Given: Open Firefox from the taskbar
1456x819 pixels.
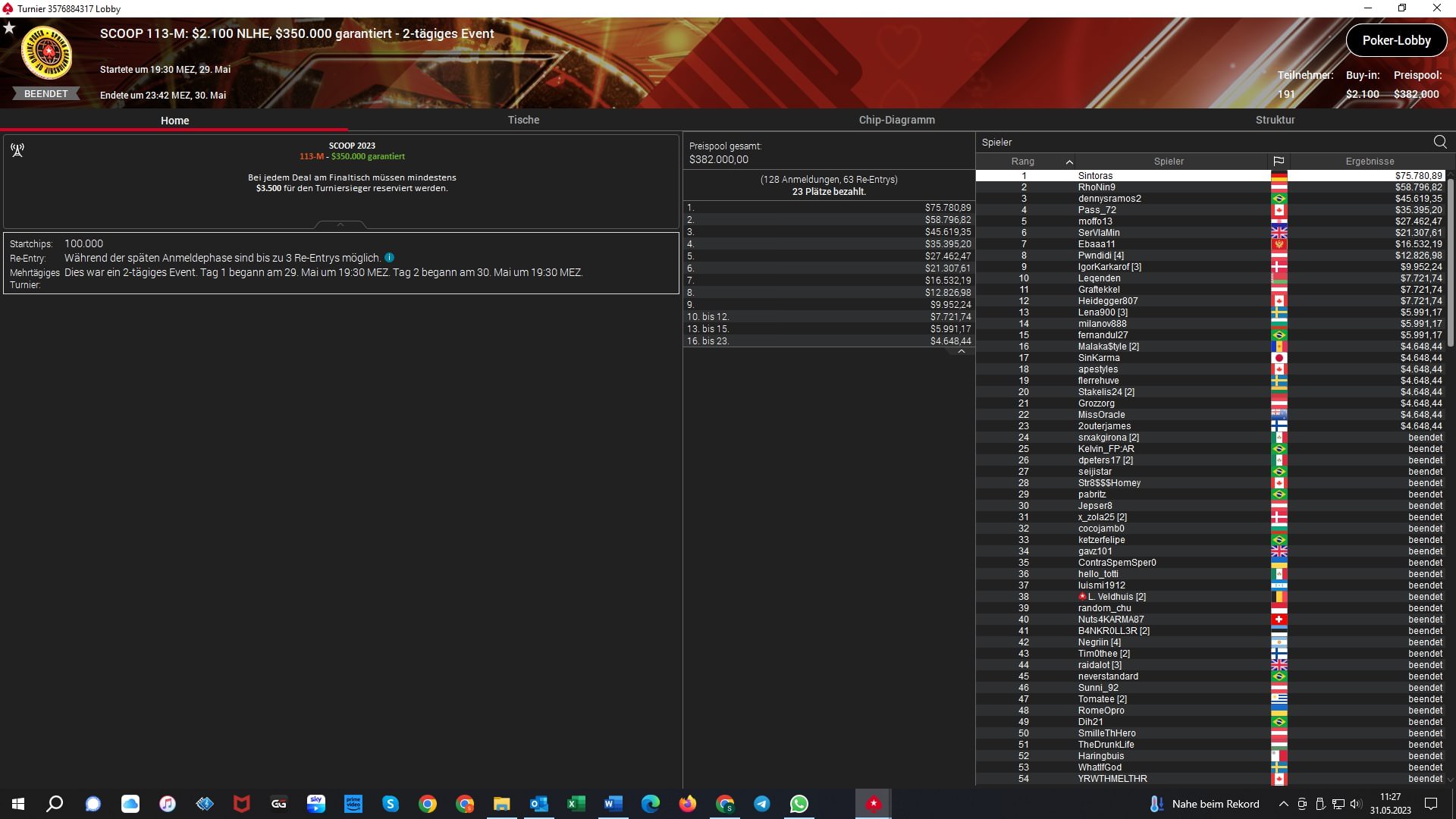Looking at the screenshot, I should (x=687, y=804).
